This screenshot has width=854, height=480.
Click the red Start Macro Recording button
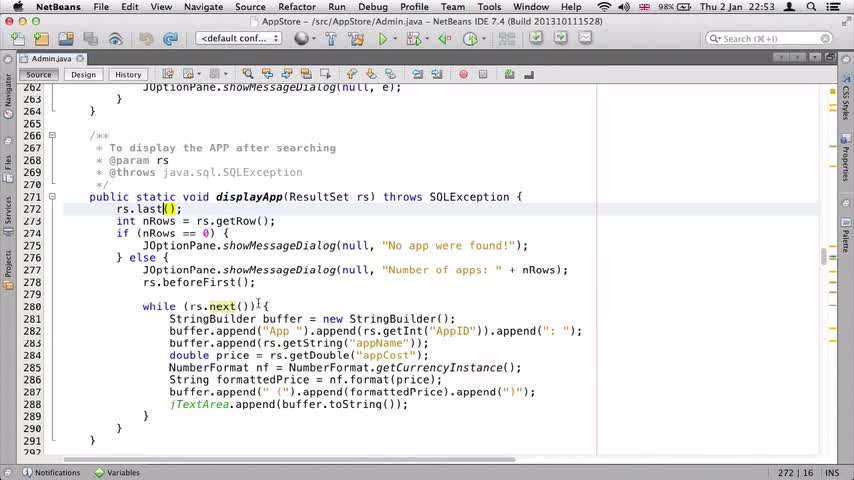(463, 74)
